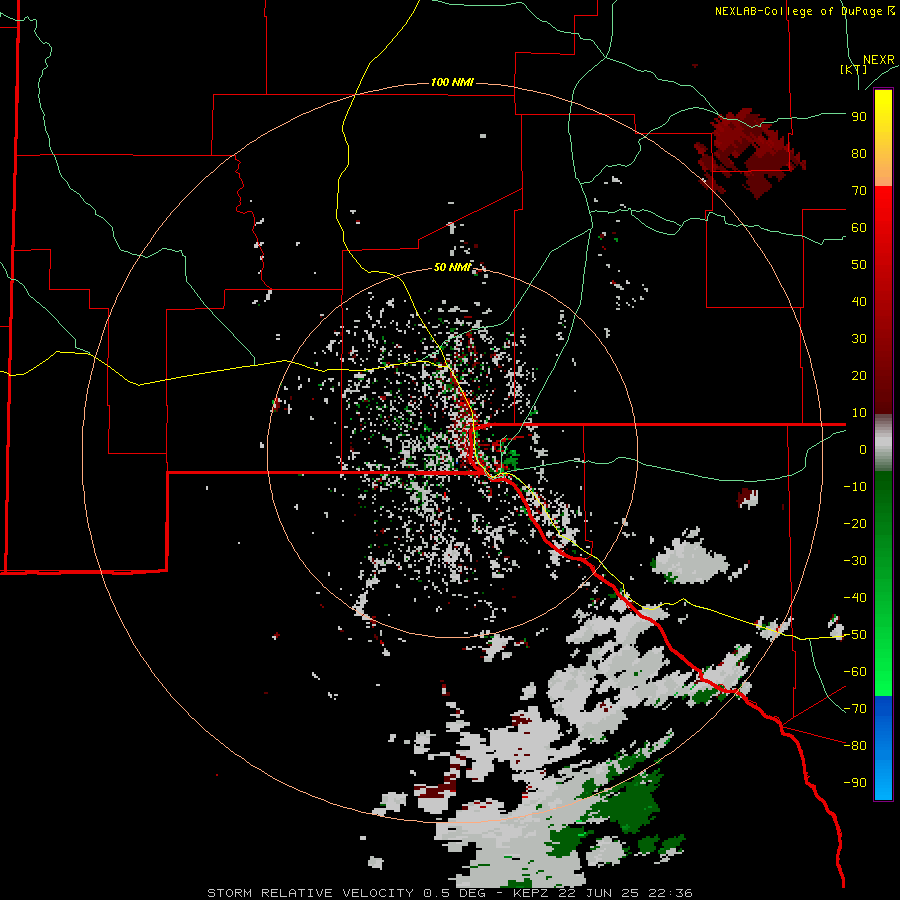Click the positive 30 scale value
Screen dimensions: 900x900
point(859,339)
